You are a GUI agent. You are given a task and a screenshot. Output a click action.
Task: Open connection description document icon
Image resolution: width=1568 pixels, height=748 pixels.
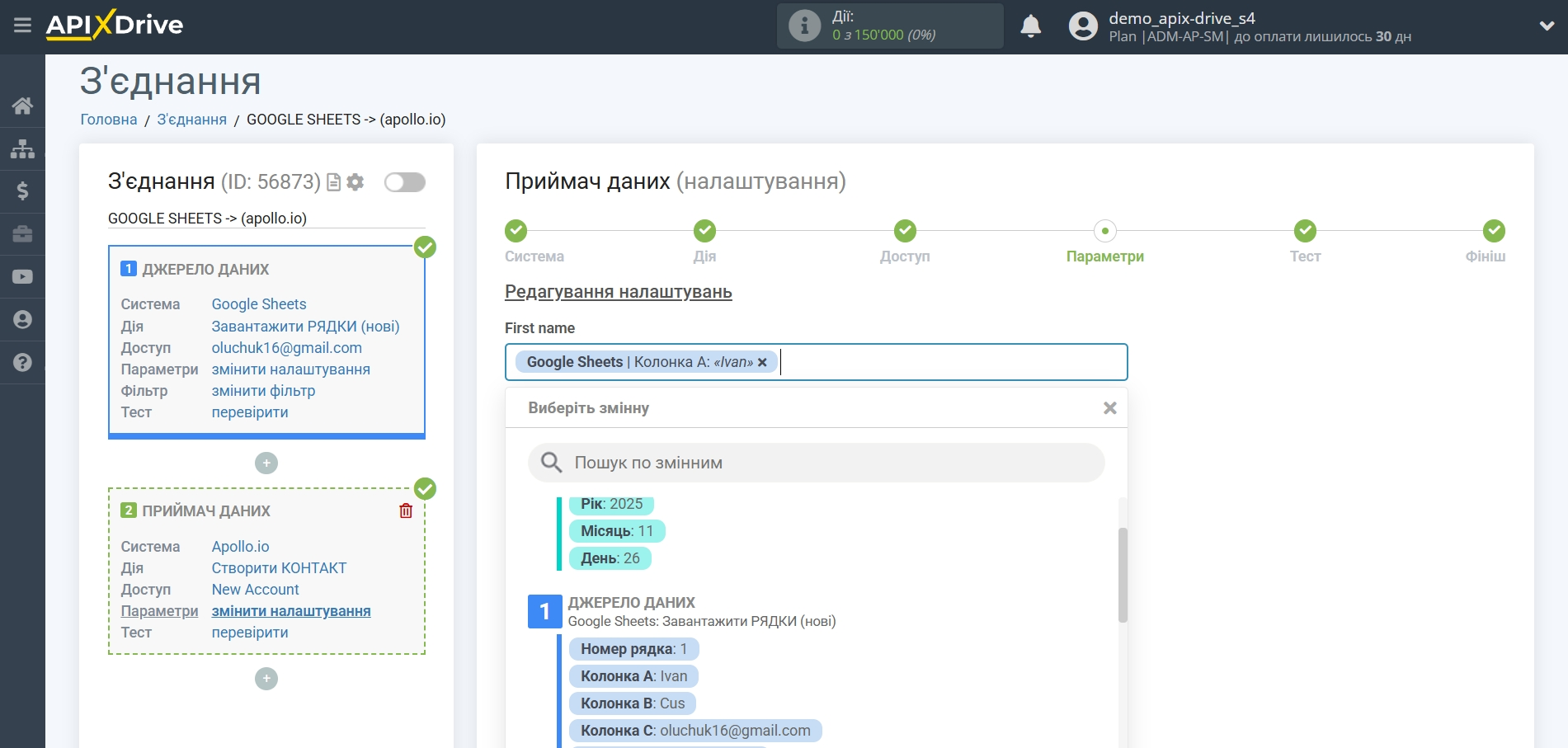pyautogui.click(x=332, y=182)
